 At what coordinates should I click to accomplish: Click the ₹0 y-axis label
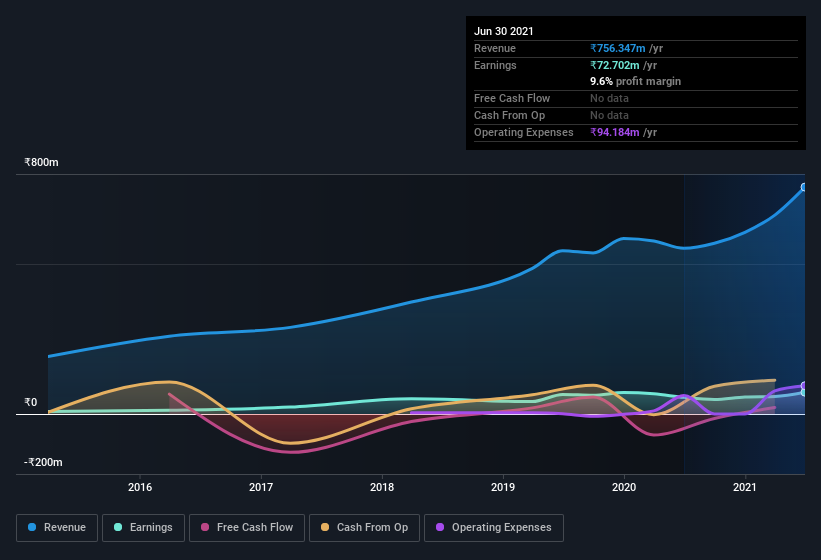[30, 402]
